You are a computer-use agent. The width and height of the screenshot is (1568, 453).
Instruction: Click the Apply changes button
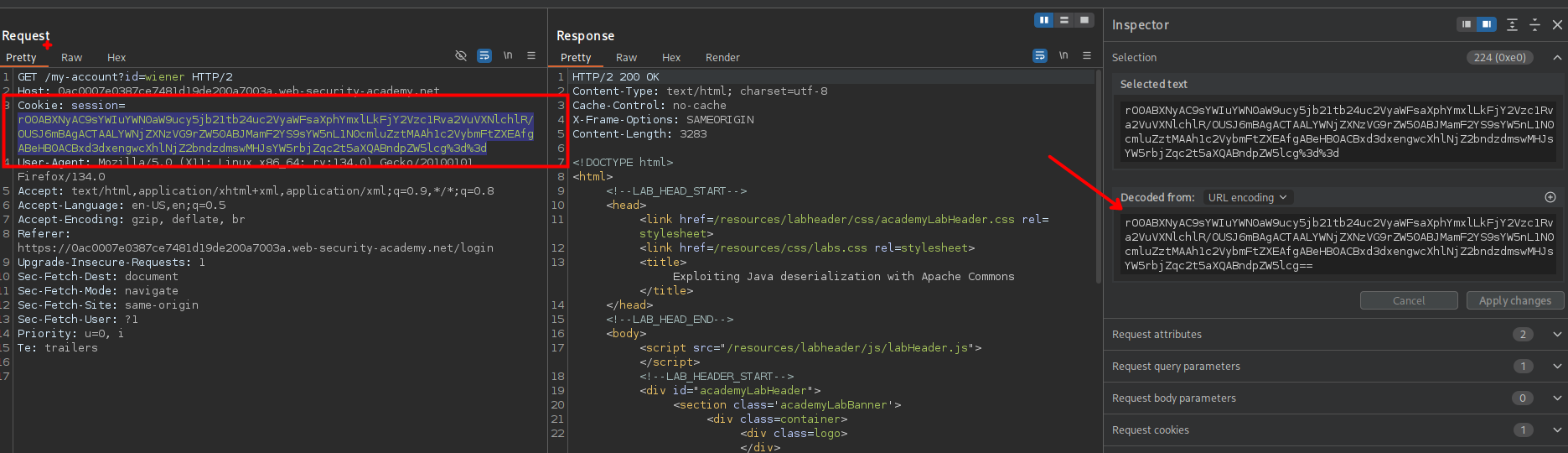(x=1514, y=300)
